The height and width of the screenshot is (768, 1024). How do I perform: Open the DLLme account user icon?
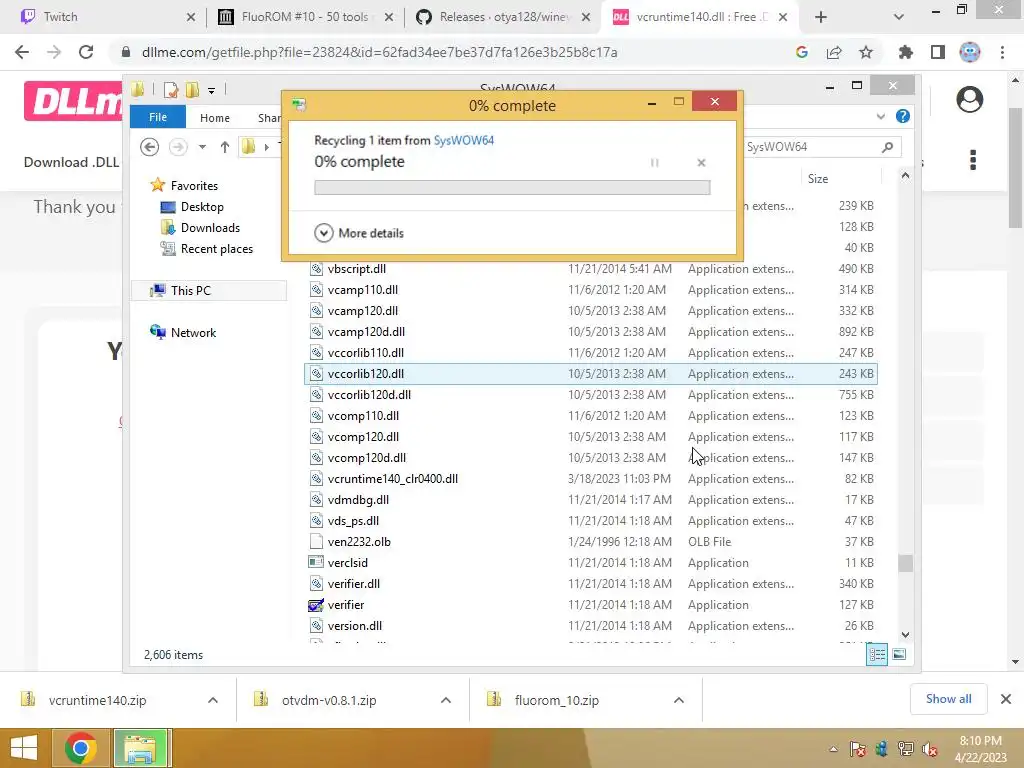click(x=970, y=99)
